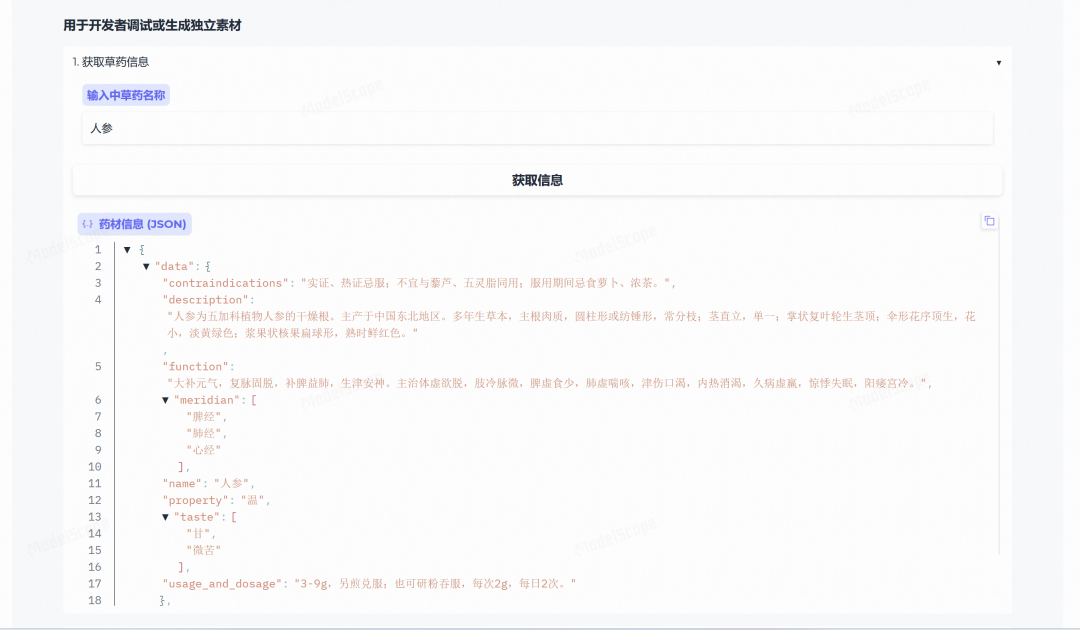Select the "function" key
Image resolution: width=1080 pixels, height=630 pixels.
tap(196, 366)
